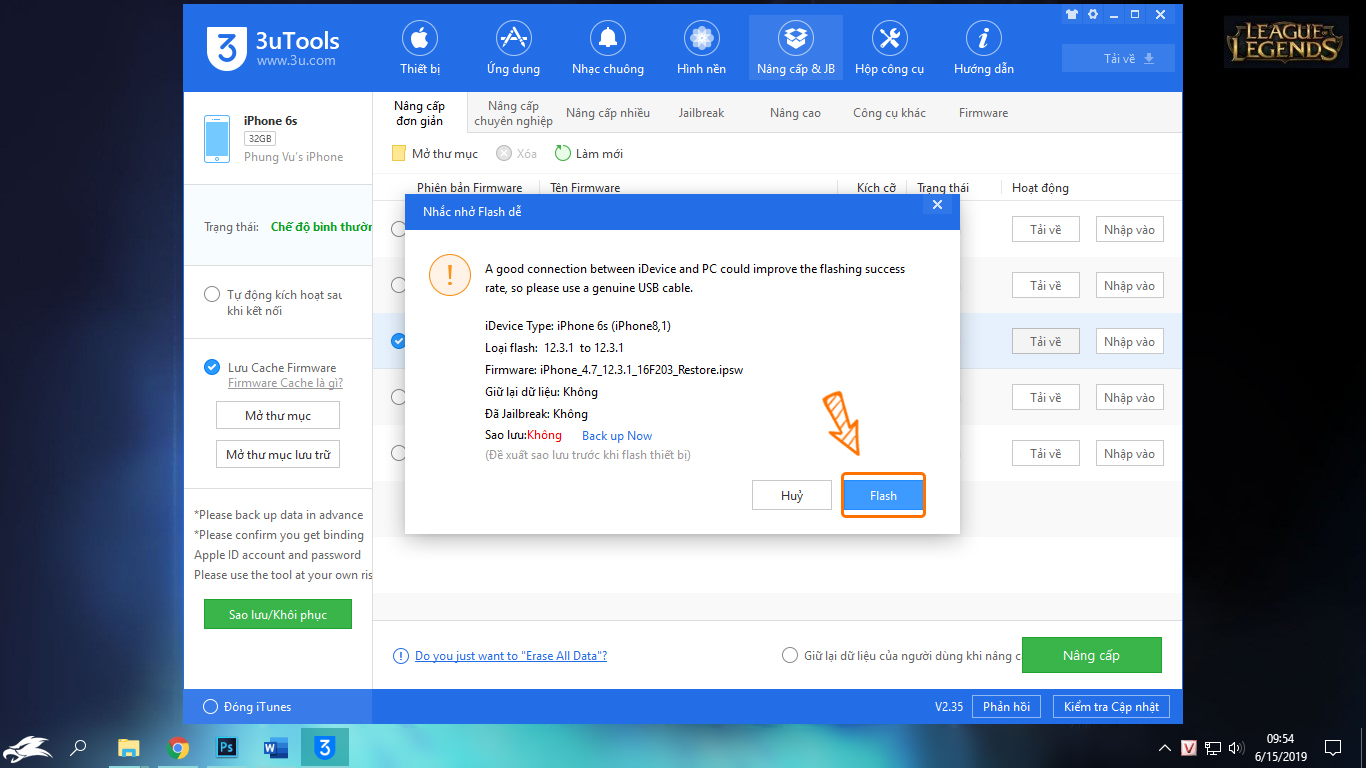This screenshot has width=1366, height=768.
Task: Open Nhạc chuông ringtones section
Action: tap(608, 49)
